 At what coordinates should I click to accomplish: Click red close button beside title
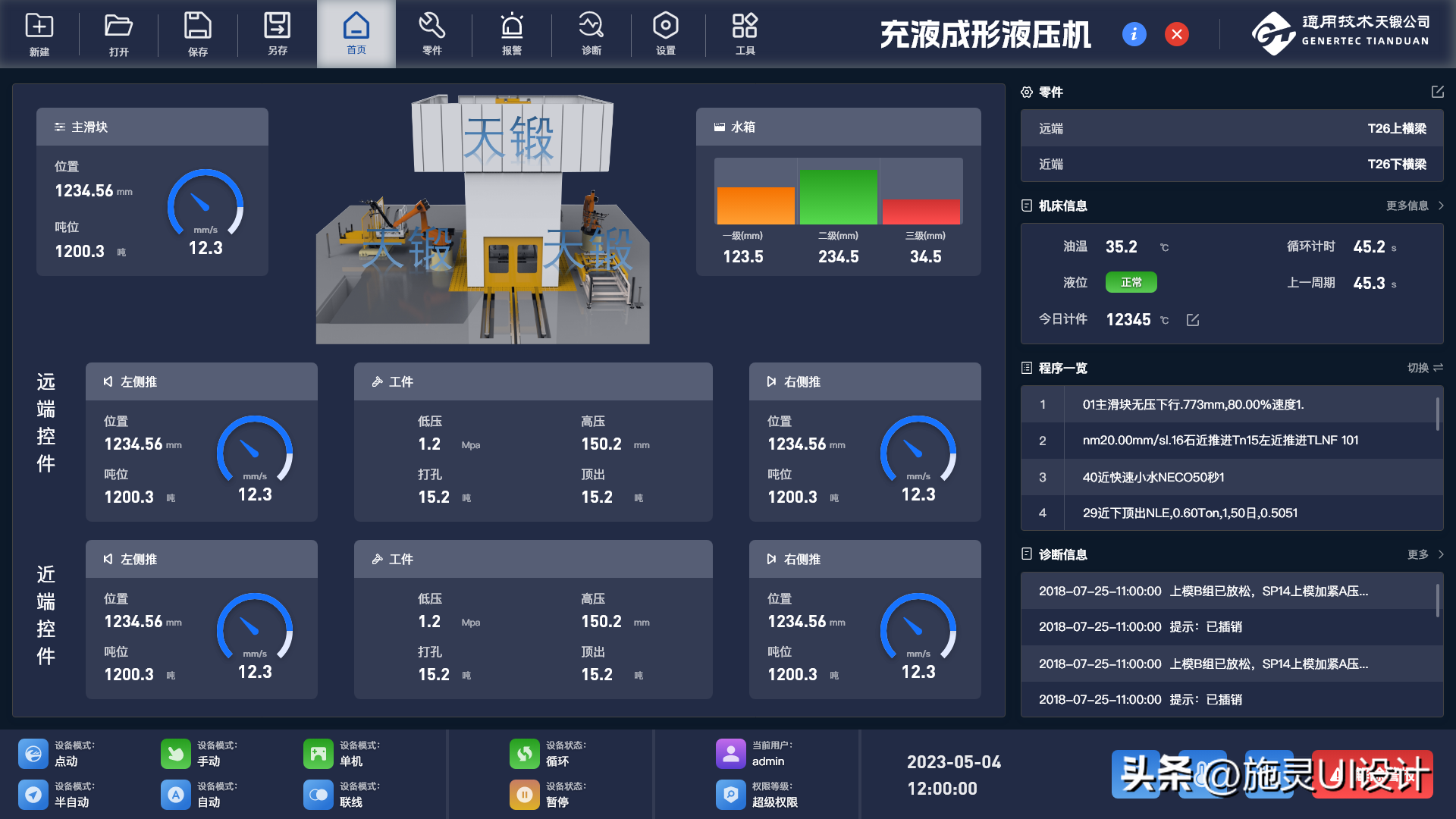tap(1177, 34)
